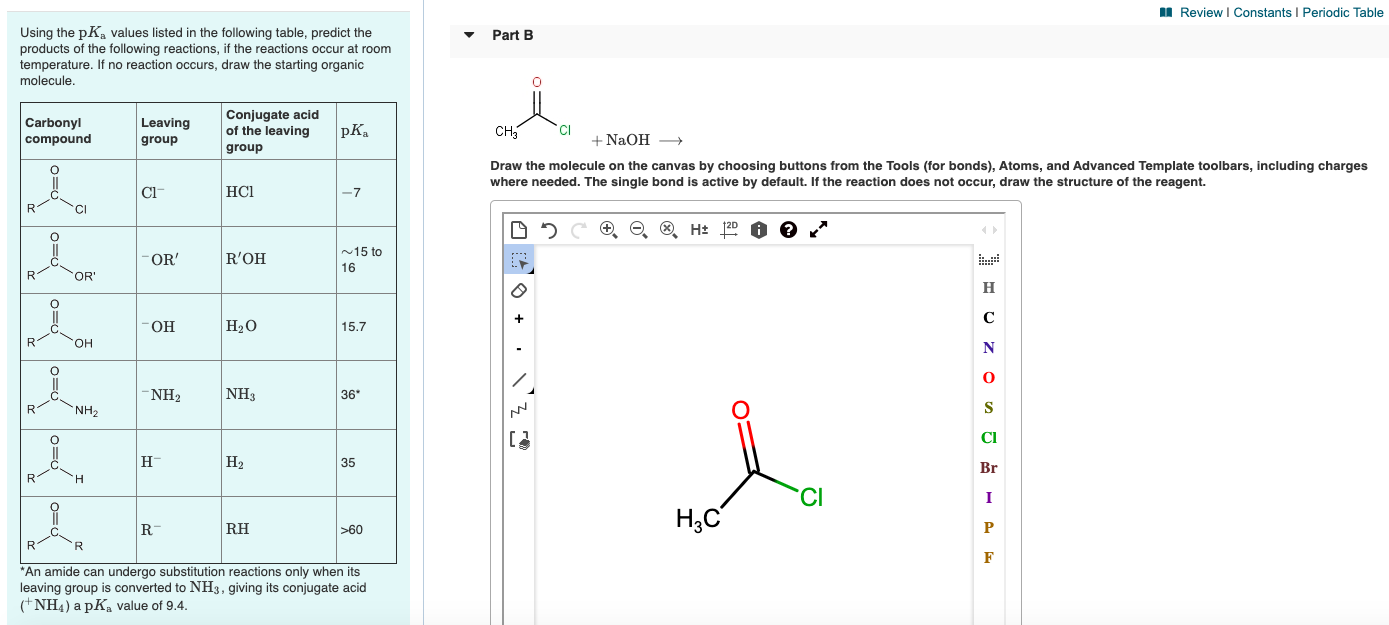The width and height of the screenshot is (1389, 625).
Task: Select Cl from the Atoms toolbar
Action: click(988, 437)
